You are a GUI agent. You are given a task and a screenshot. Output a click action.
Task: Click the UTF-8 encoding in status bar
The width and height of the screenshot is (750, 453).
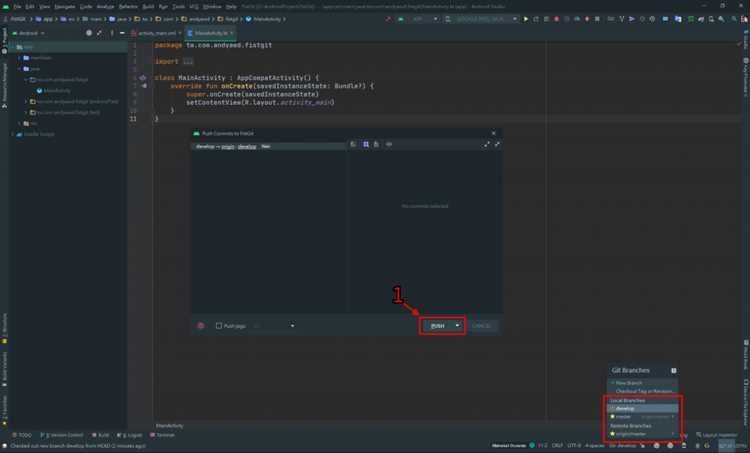point(574,445)
